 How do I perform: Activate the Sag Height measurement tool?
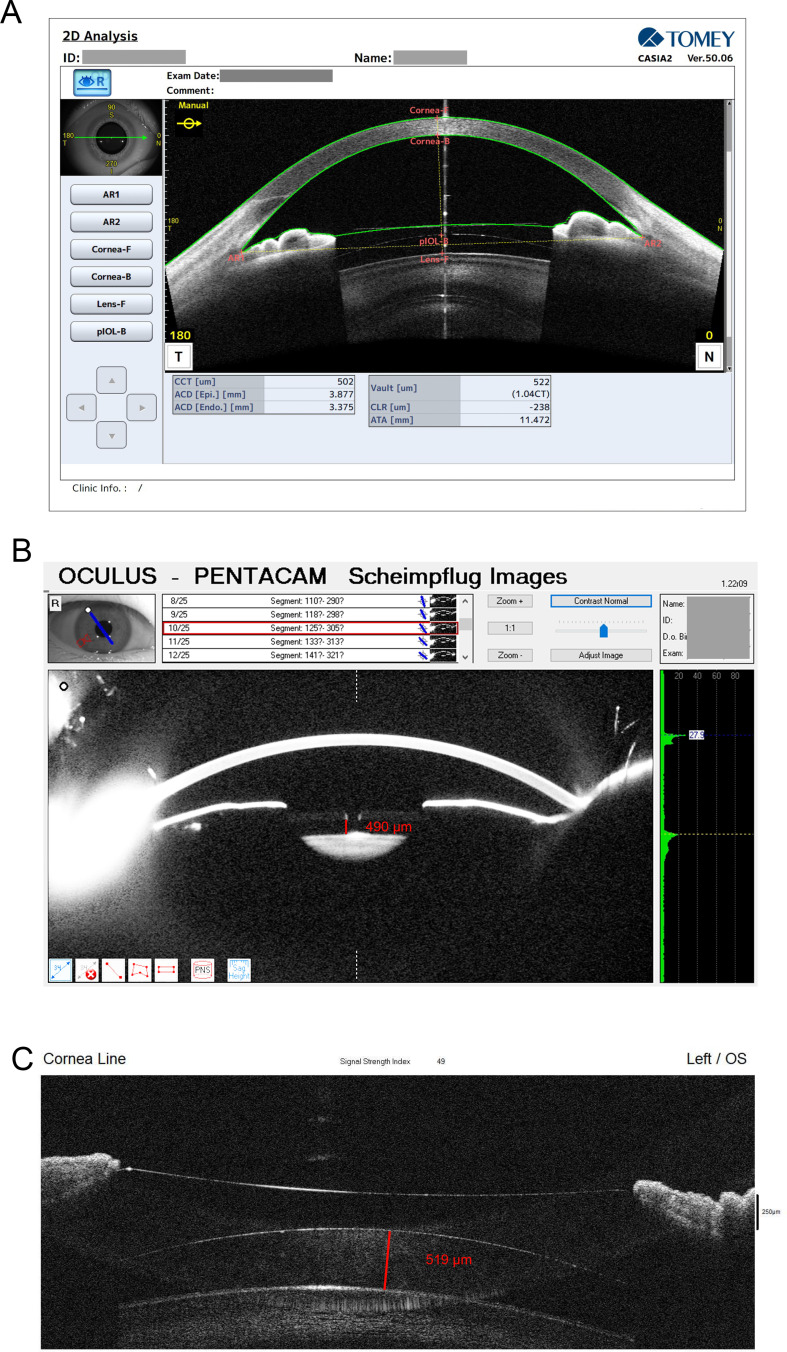(238, 969)
